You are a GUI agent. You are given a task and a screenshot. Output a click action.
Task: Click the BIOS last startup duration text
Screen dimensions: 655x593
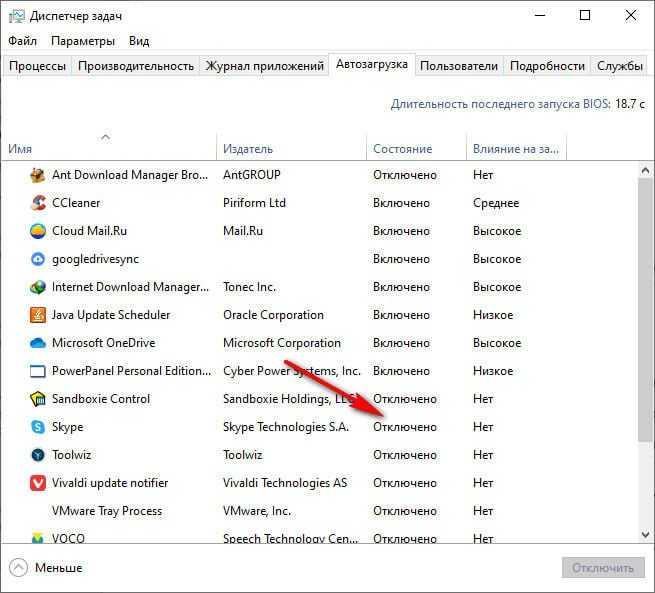518,104
